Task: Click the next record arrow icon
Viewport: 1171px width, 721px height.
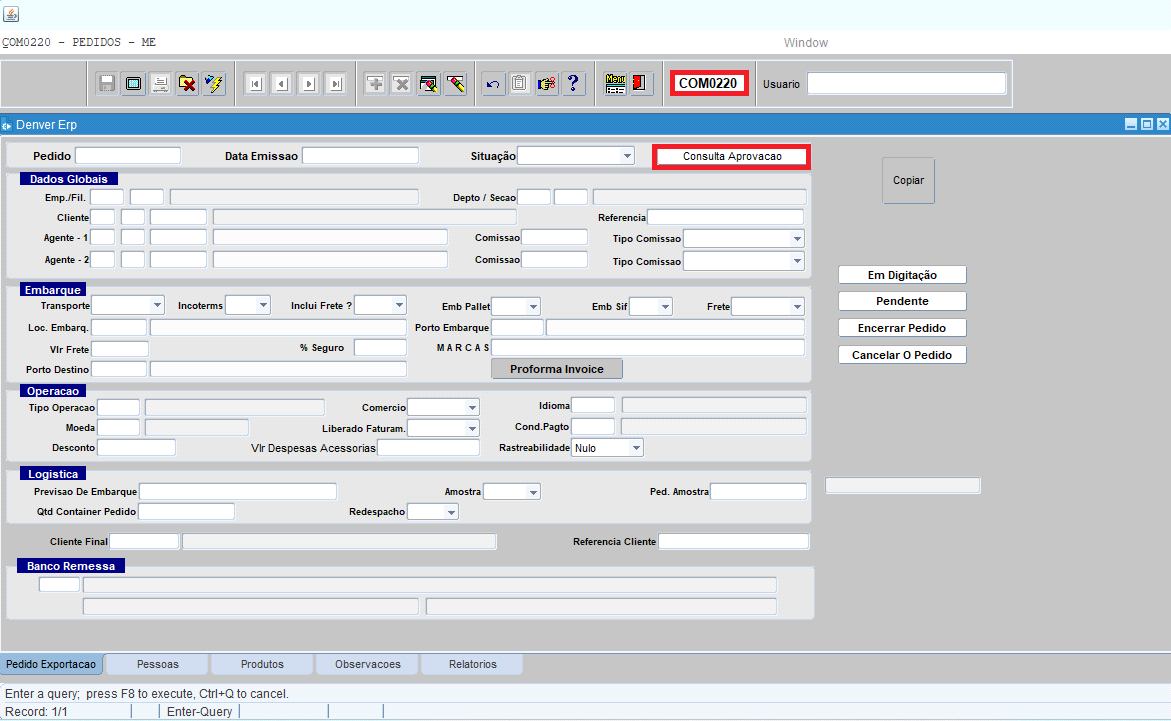Action: 309,84
